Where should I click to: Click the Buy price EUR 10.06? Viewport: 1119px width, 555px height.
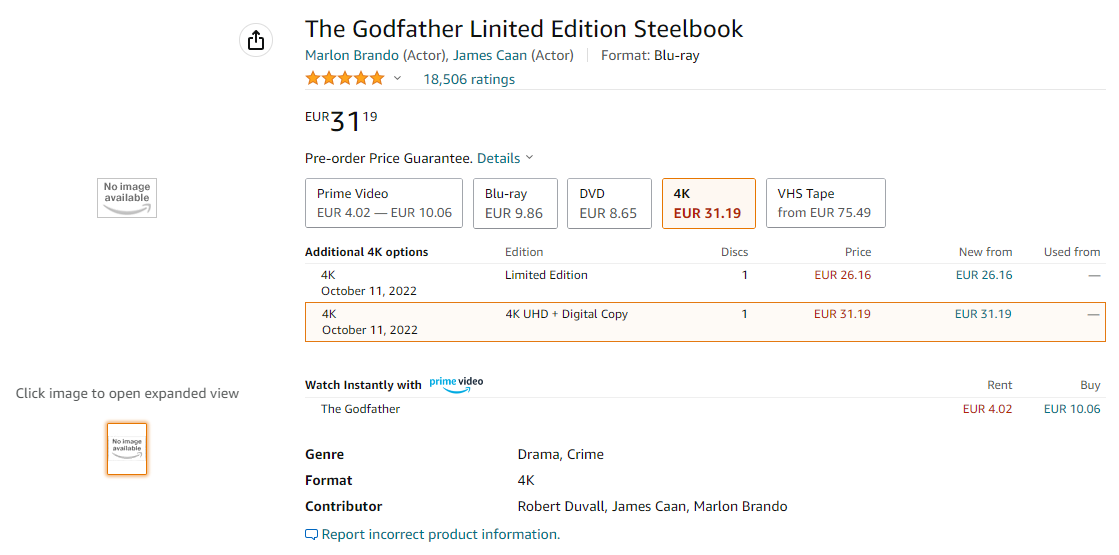tap(1072, 409)
